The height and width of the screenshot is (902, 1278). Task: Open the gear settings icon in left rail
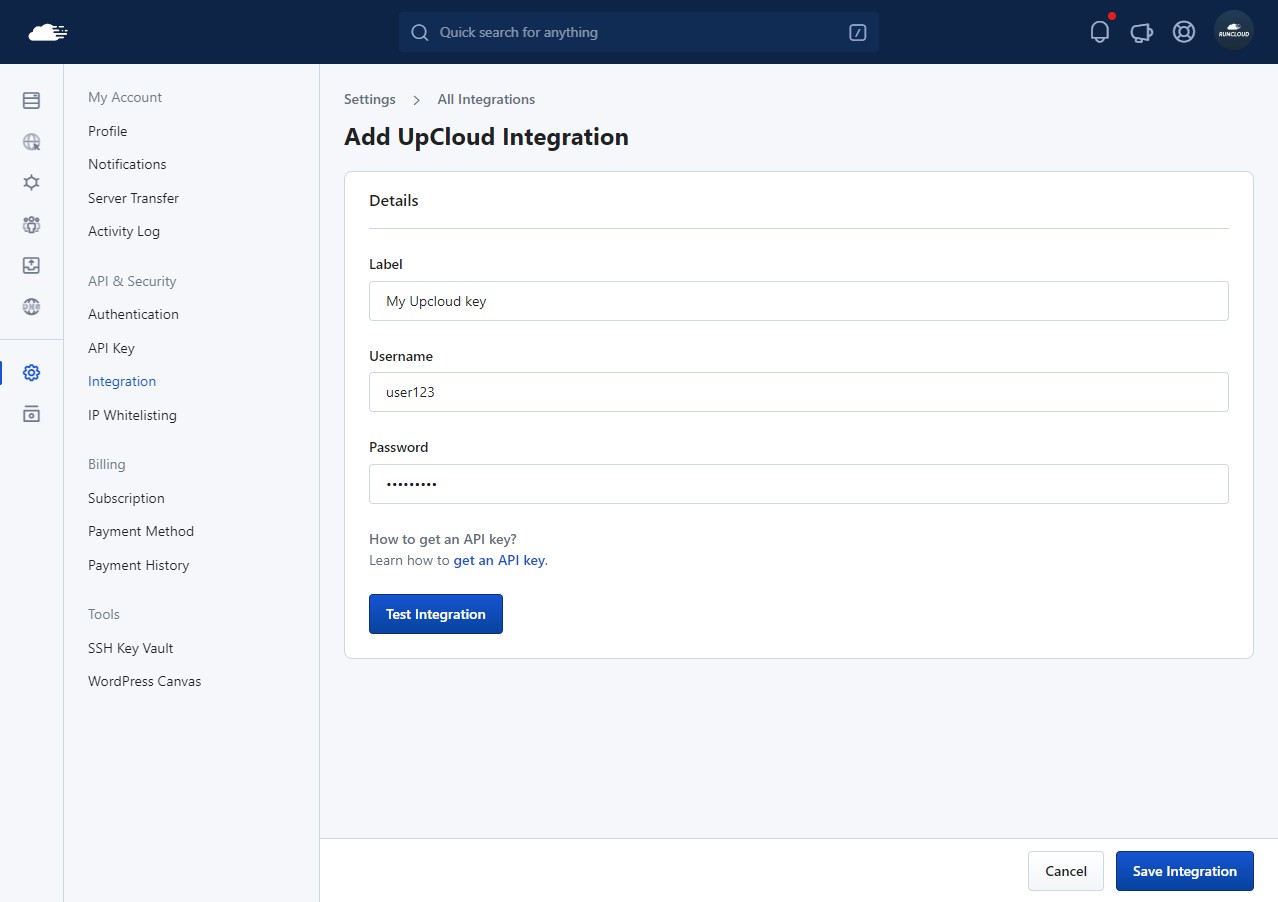(31, 373)
